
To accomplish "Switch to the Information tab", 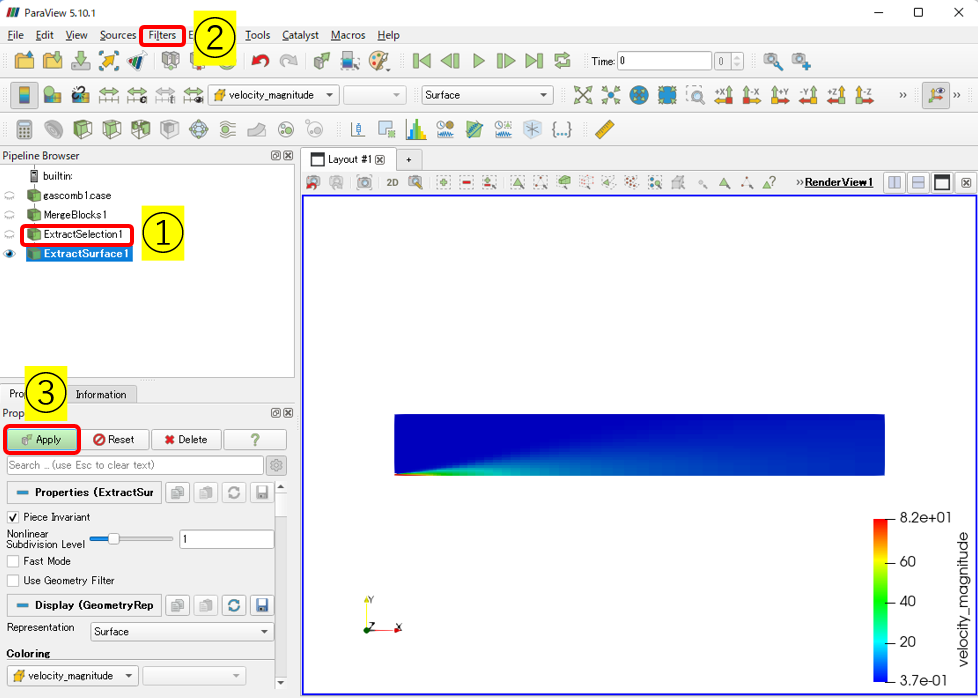I will click(x=101, y=394).
